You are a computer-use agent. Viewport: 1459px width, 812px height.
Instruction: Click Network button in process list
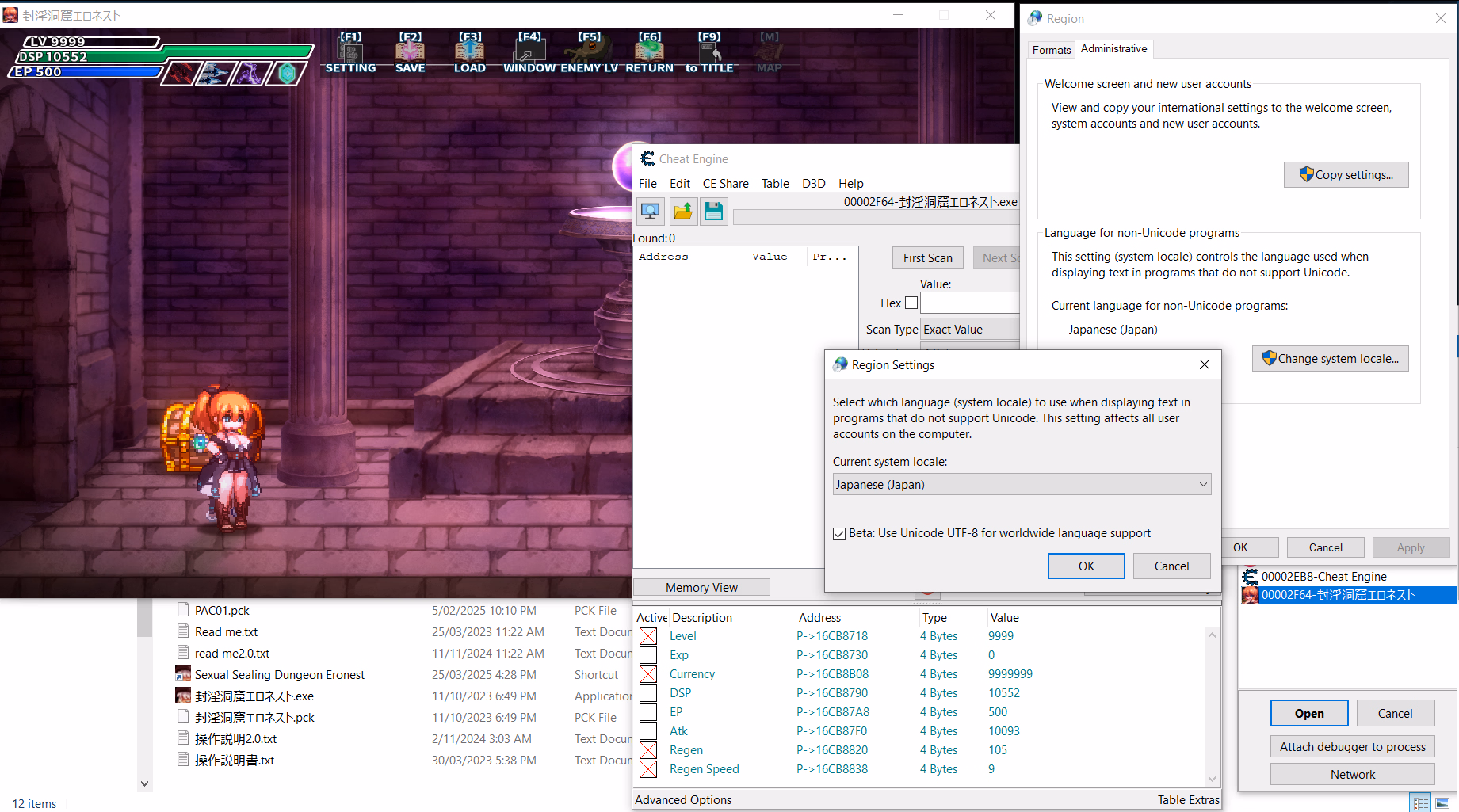pos(1352,774)
